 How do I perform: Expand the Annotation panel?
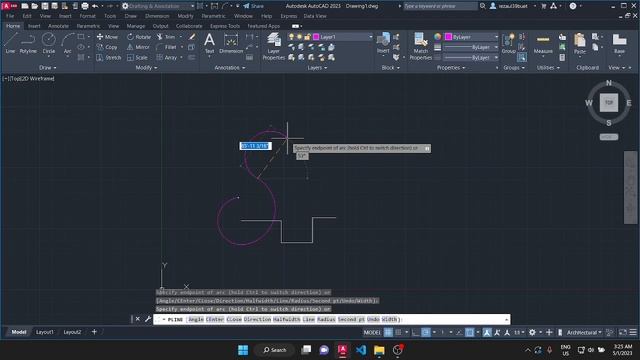230,68
